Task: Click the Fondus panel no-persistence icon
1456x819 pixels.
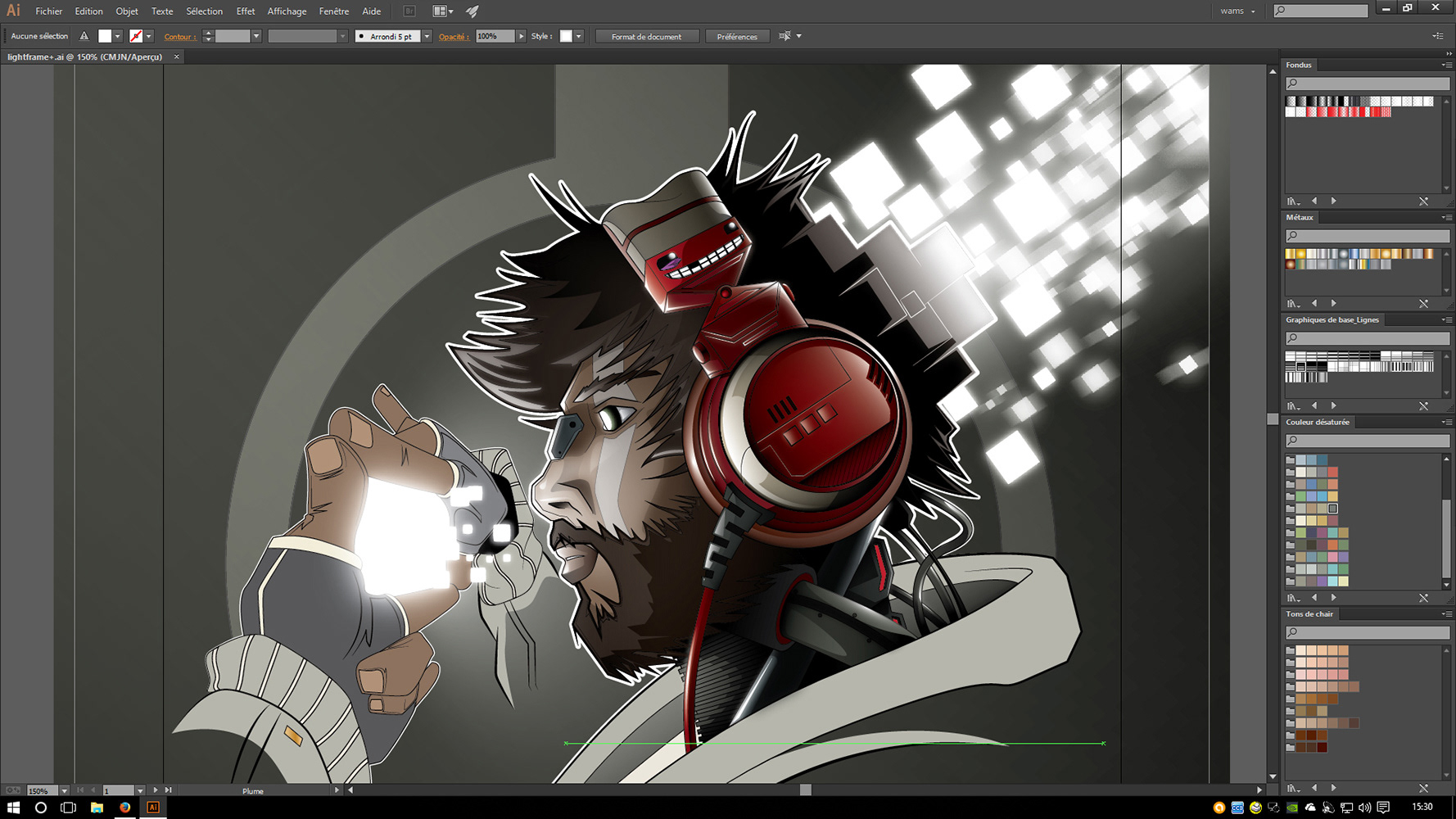Action: (1423, 201)
